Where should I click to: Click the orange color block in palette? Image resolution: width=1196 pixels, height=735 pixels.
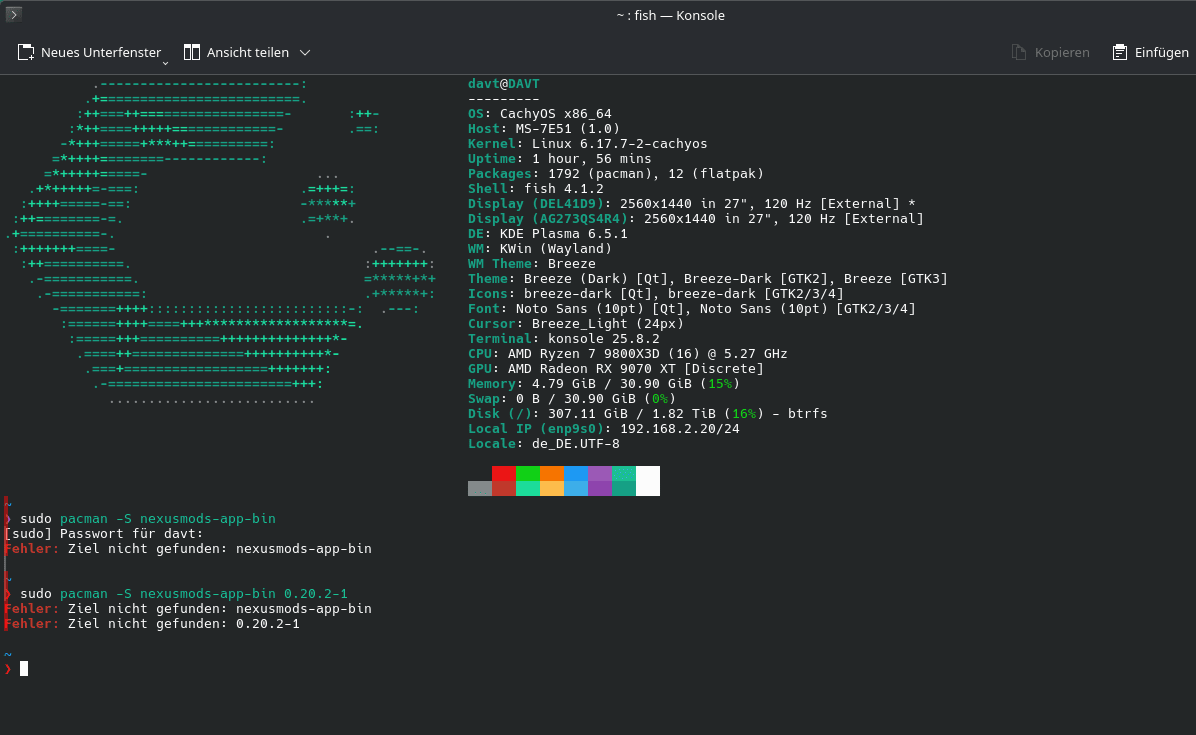click(x=551, y=473)
